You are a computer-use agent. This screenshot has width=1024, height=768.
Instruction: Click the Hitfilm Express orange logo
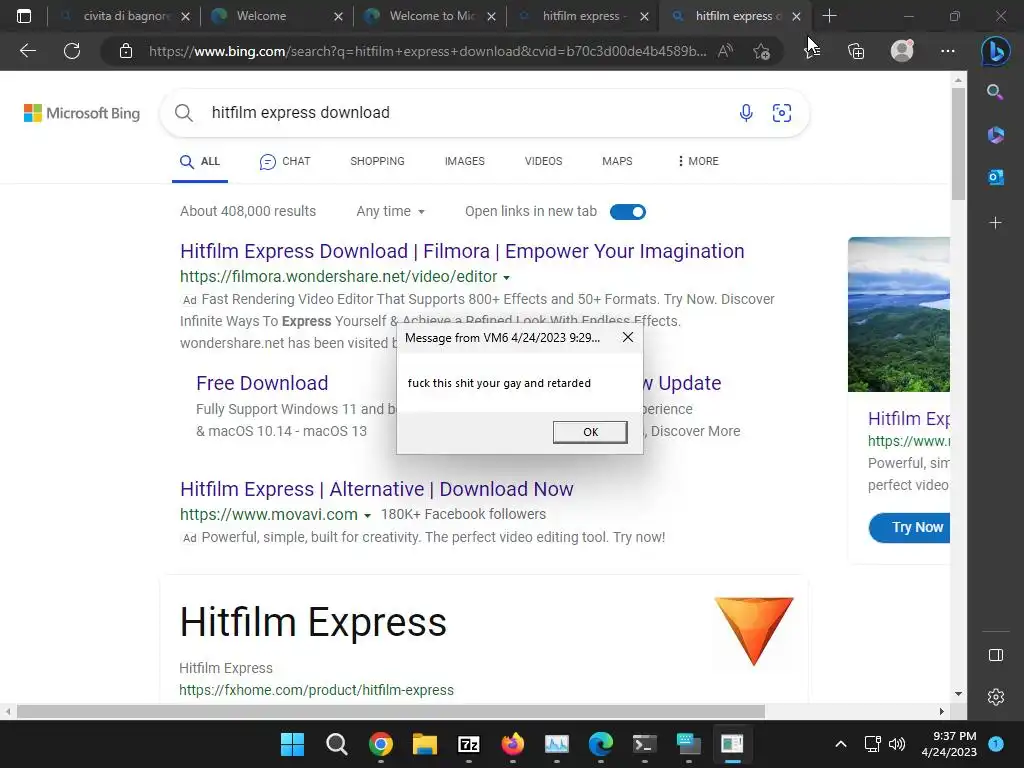pyautogui.click(x=754, y=631)
